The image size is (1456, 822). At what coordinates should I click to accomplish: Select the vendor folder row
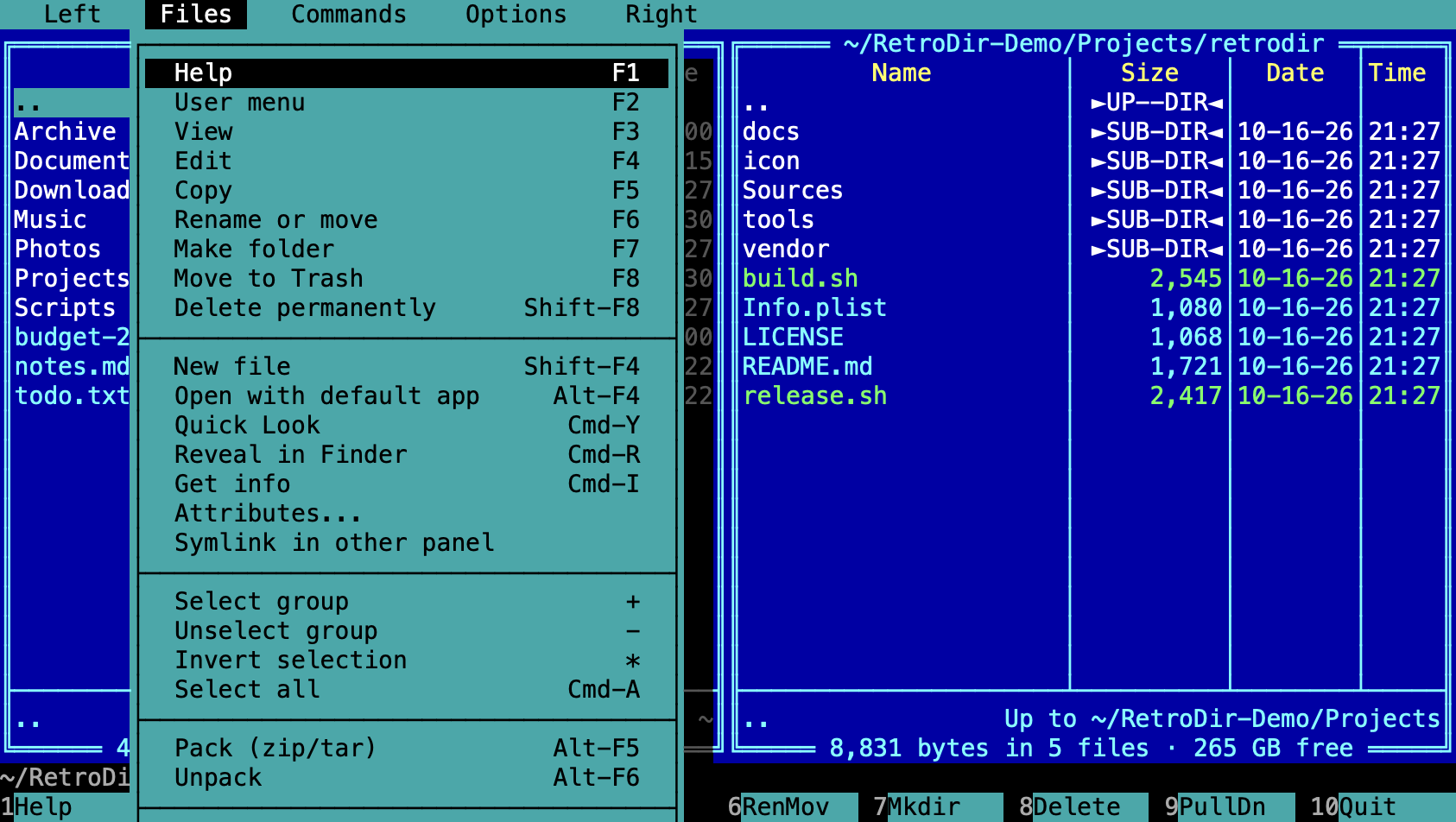(x=1092, y=250)
